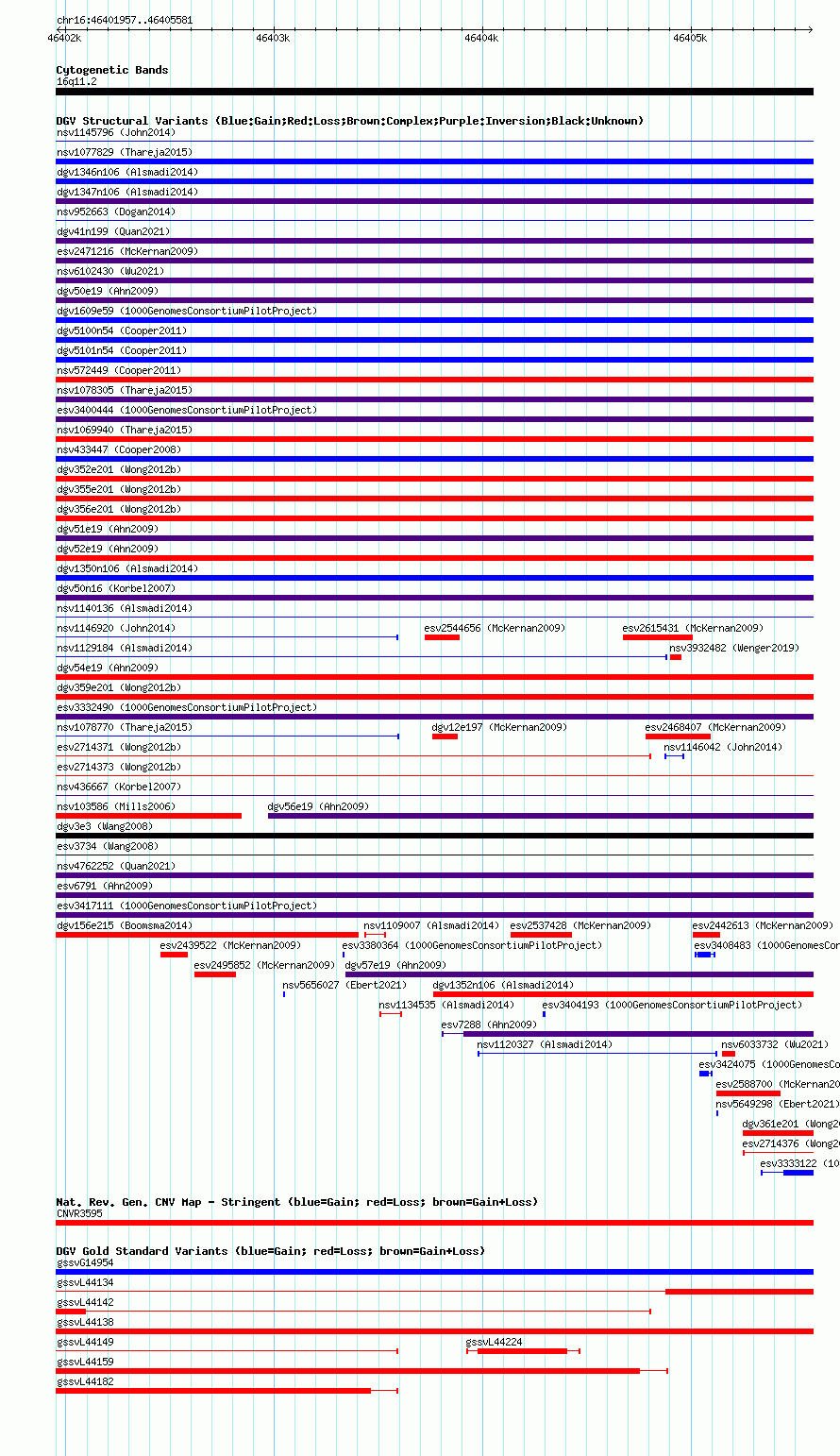
Task: Click the red bar under esv2495852
Action: 215,974
